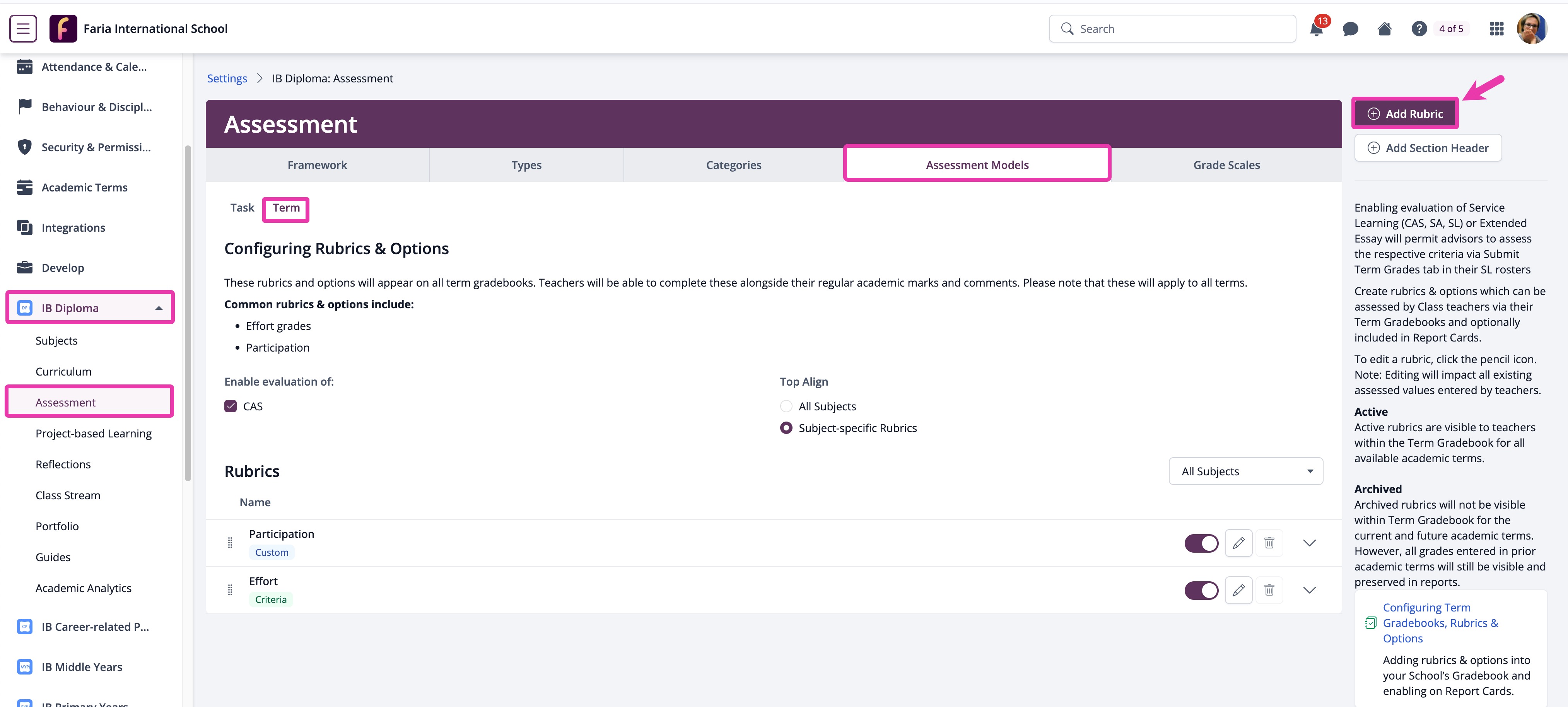Uncheck the CAS evaluation checkbox
This screenshot has height=707, width=1568.
point(230,406)
